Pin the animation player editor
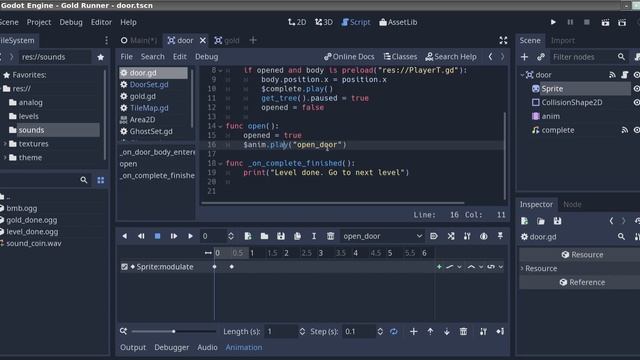 click(x=500, y=236)
